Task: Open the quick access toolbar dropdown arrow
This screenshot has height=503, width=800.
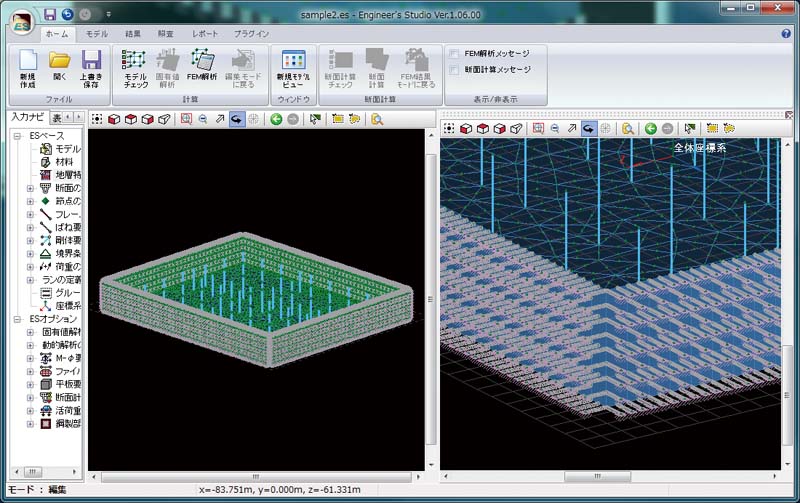Action: click(108, 15)
